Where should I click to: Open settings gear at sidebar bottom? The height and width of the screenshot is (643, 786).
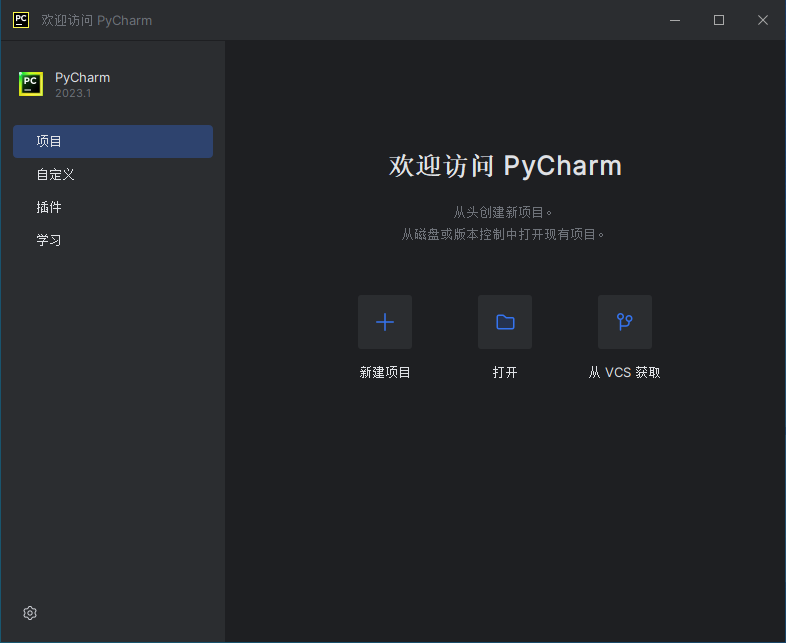point(30,612)
